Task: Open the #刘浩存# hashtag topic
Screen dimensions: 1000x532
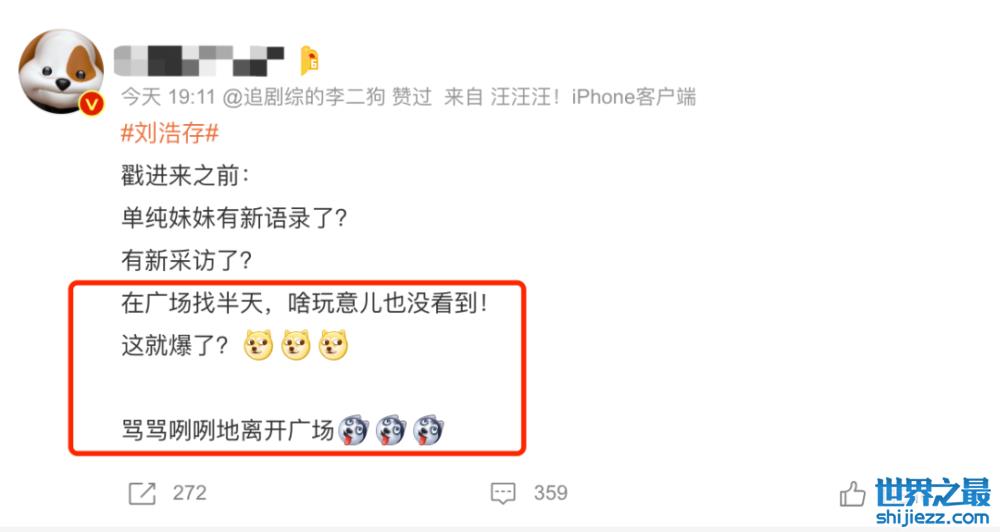Action: tap(170, 133)
